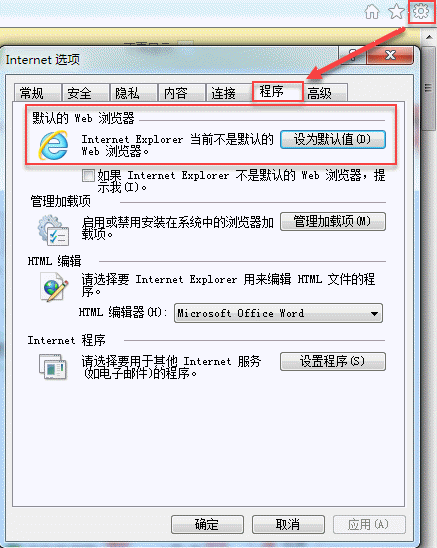The image size is (437, 548).
Task: Click the Internet programs windows icon
Action: click(x=53, y=366)
